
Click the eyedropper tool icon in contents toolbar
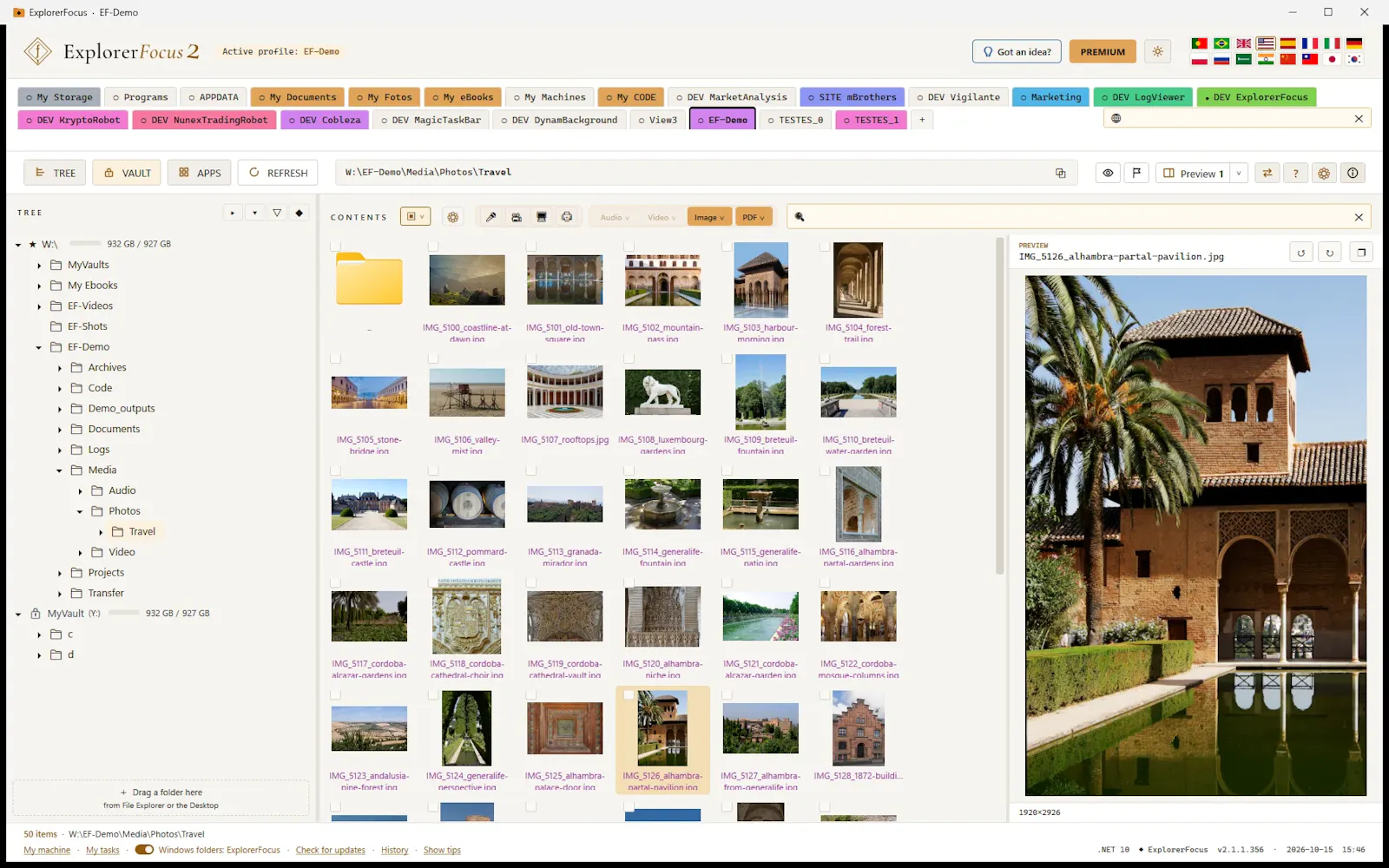(x=490, y=217)
